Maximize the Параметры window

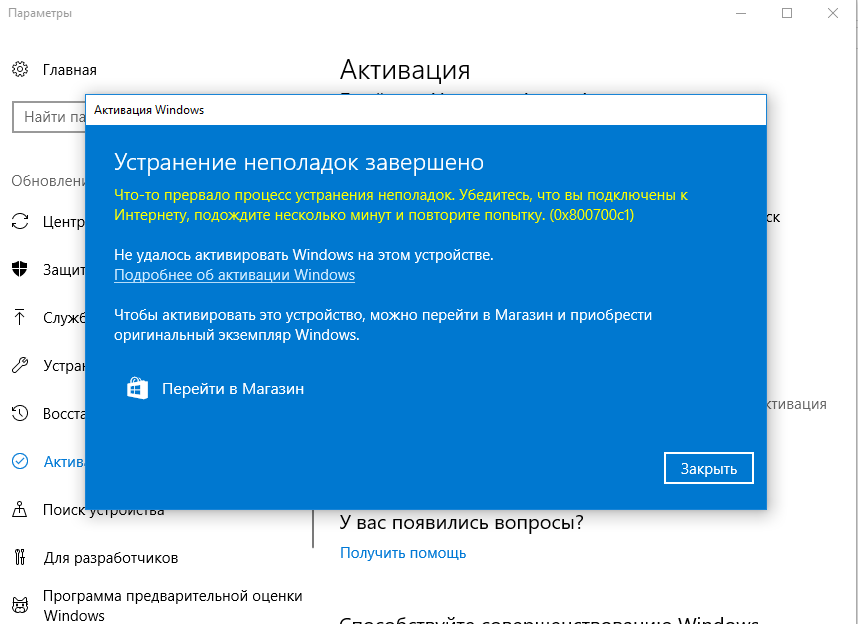click(787, 13)
